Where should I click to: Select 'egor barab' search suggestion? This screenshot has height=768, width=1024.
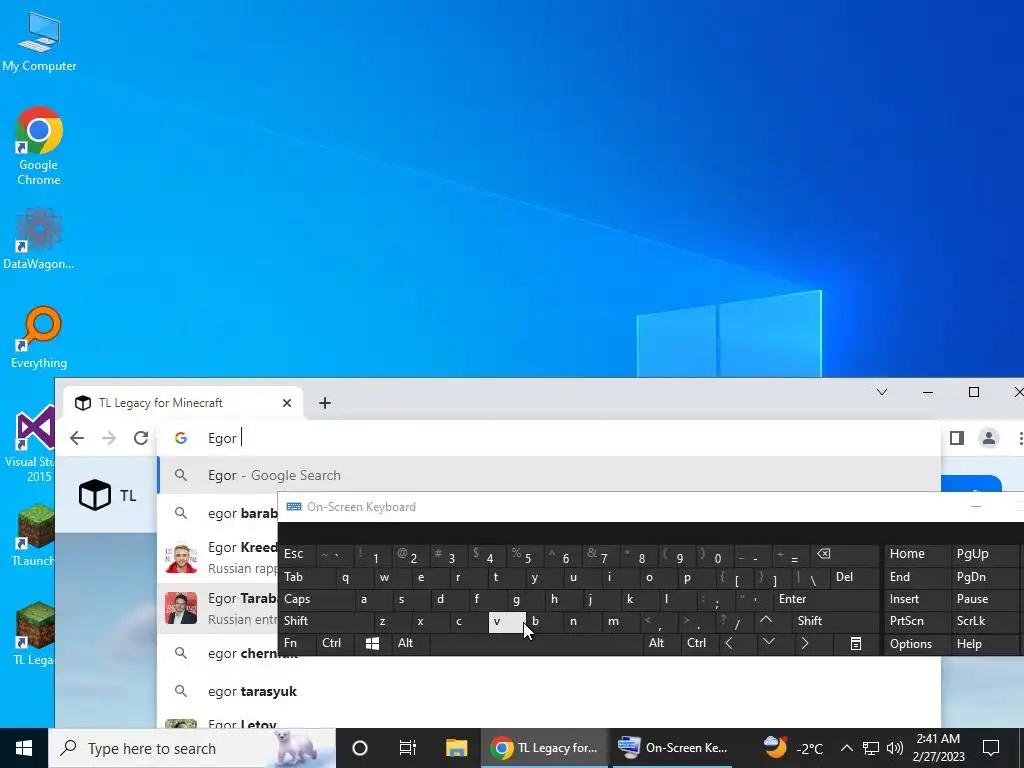218,513
